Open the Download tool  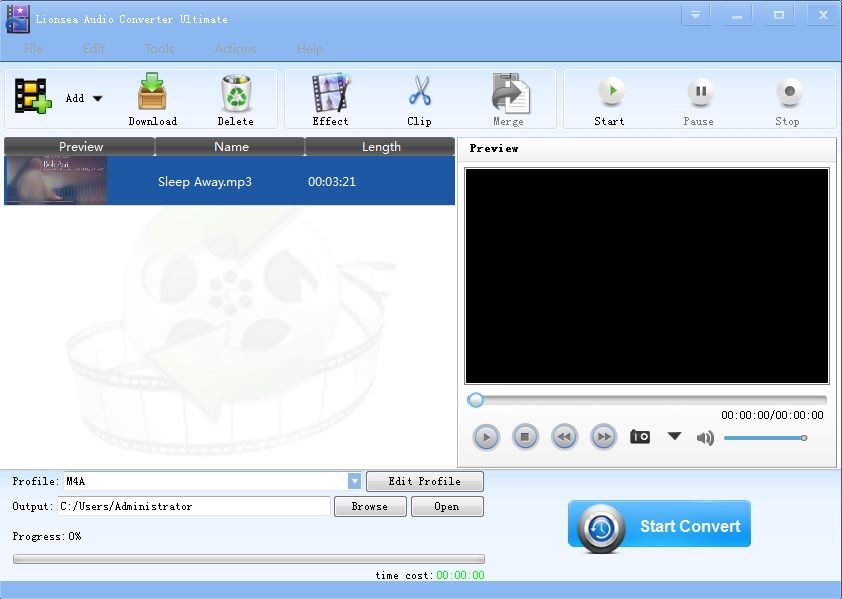153,99
